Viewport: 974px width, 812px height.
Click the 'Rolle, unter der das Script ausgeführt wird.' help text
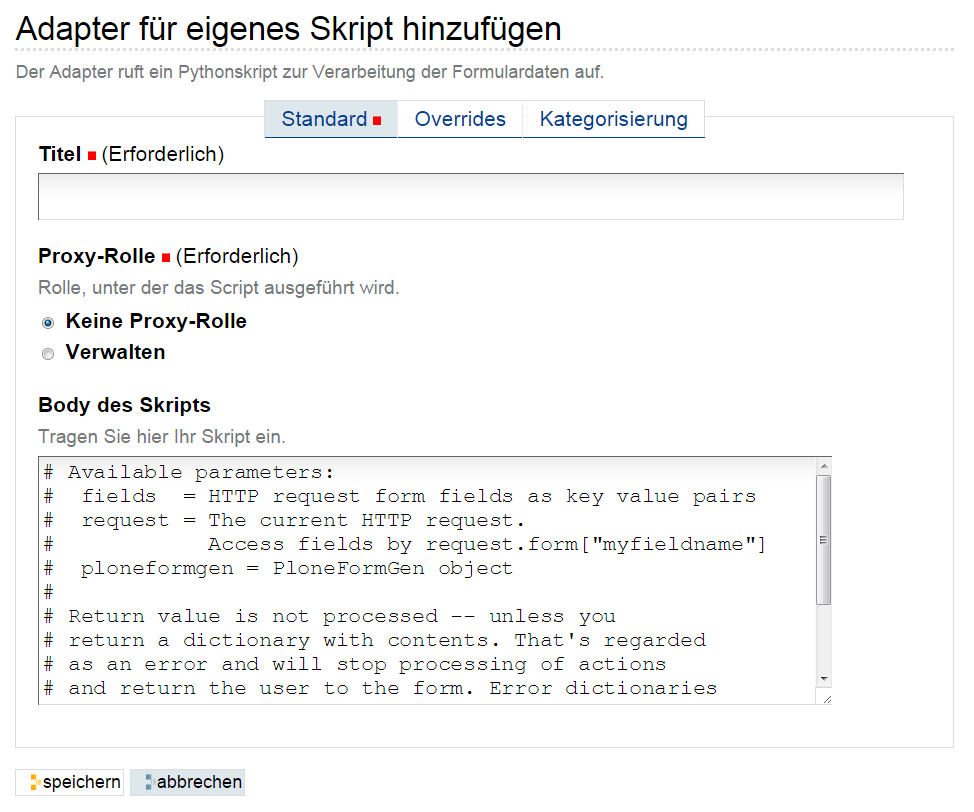click(x=219, y=288)
